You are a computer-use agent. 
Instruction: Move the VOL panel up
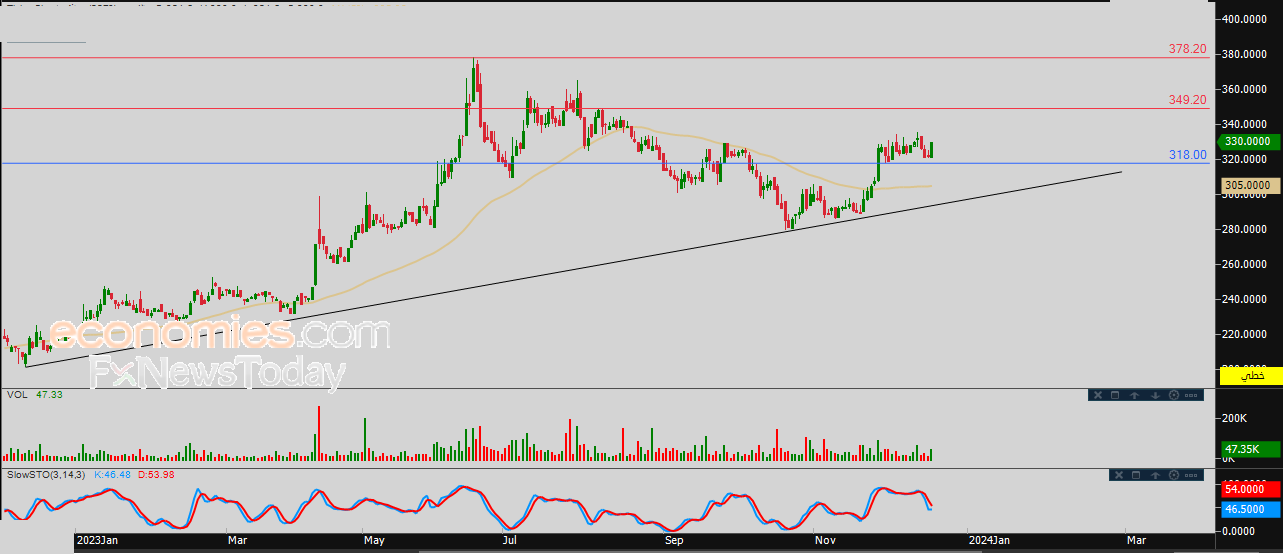[1134, 395]
